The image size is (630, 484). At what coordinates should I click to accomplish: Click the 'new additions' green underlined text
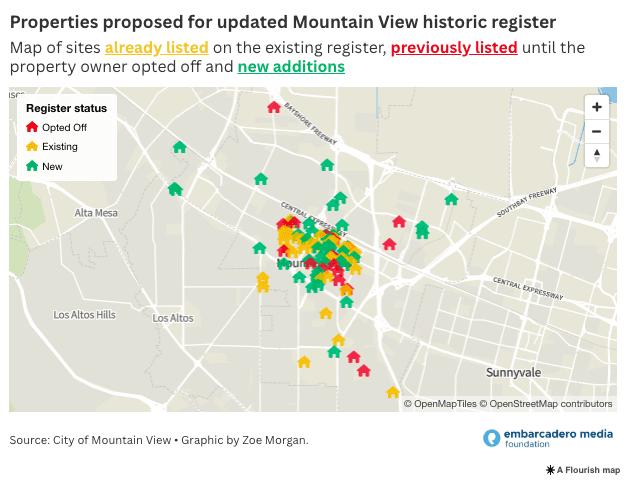pyautogui.click(x=291, y=66)
